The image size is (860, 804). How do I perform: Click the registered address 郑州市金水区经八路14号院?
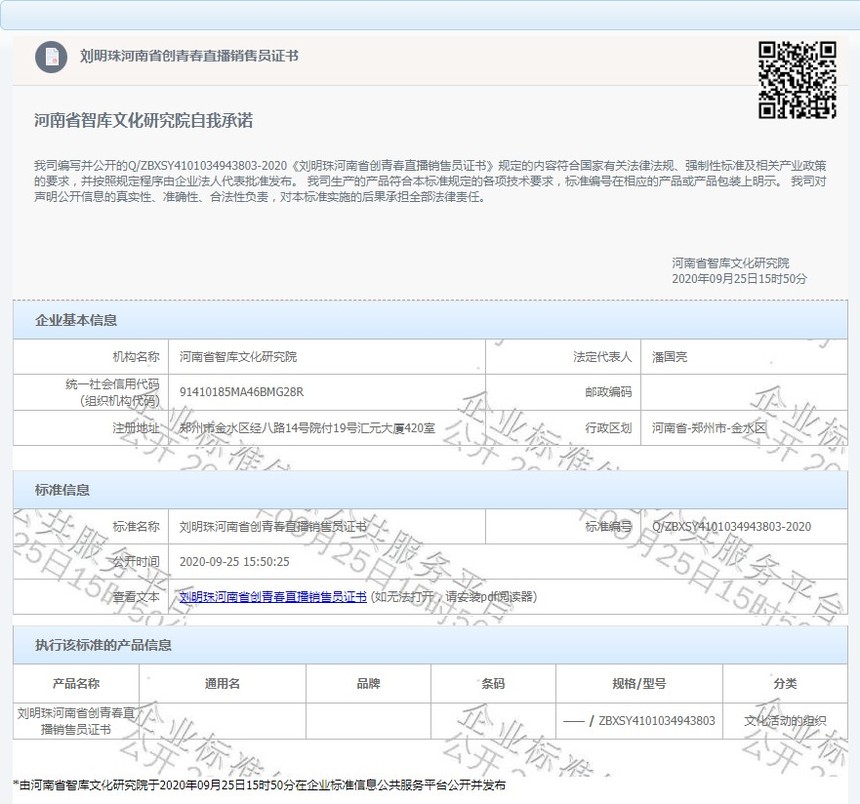[307, 428]
